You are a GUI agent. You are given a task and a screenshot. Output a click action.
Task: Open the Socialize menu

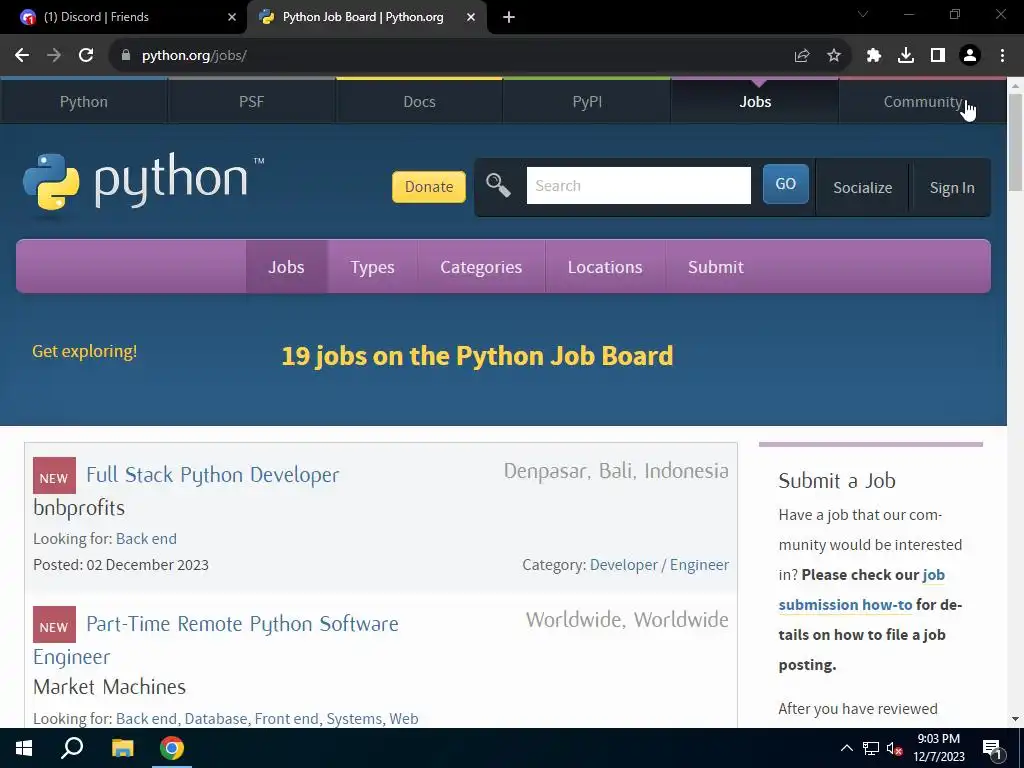[x=863, y=187]
